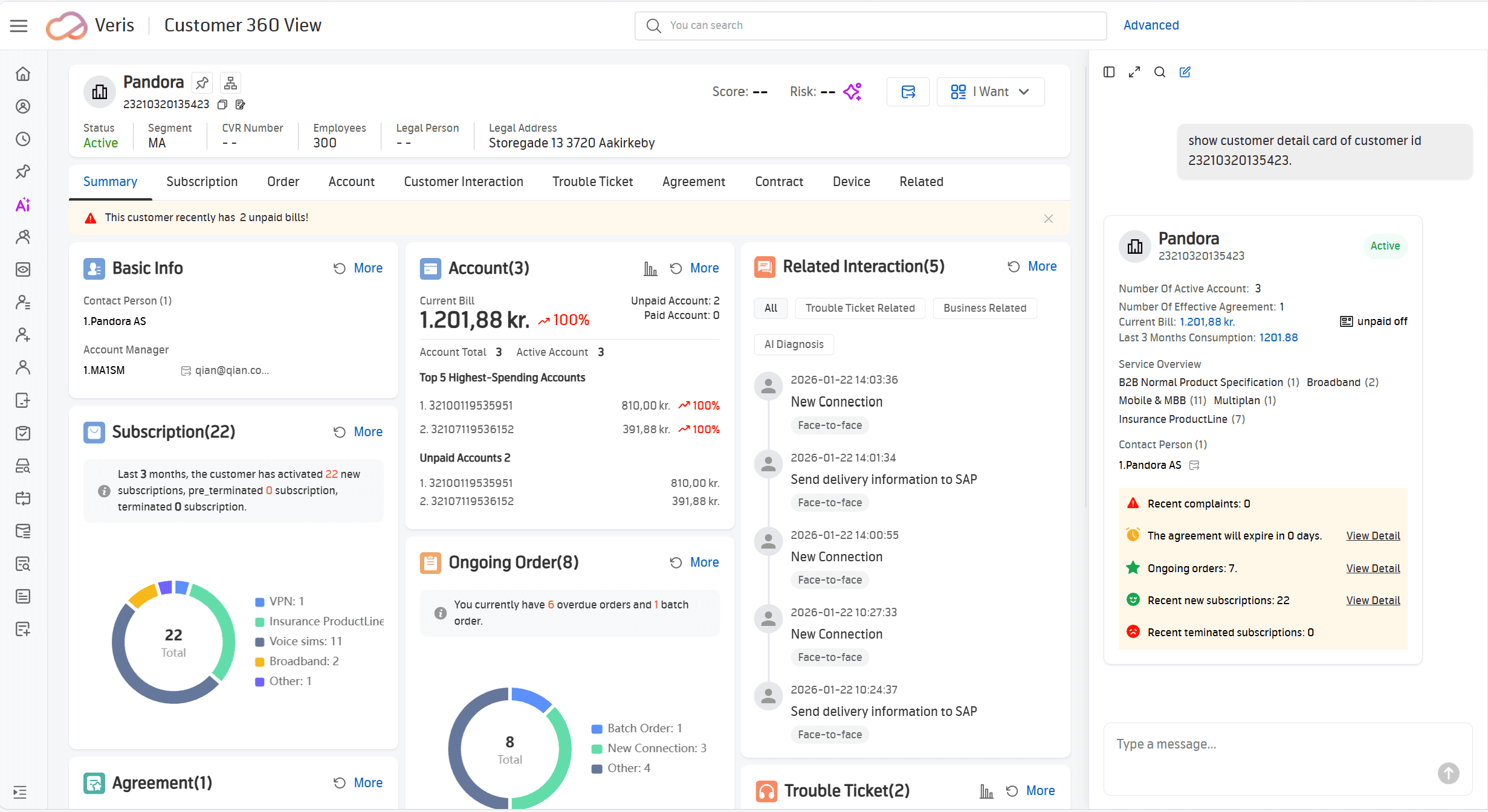Switch to the Subscription tab
The width and height of the screenshot is (1488, 812).
point(202,182)
